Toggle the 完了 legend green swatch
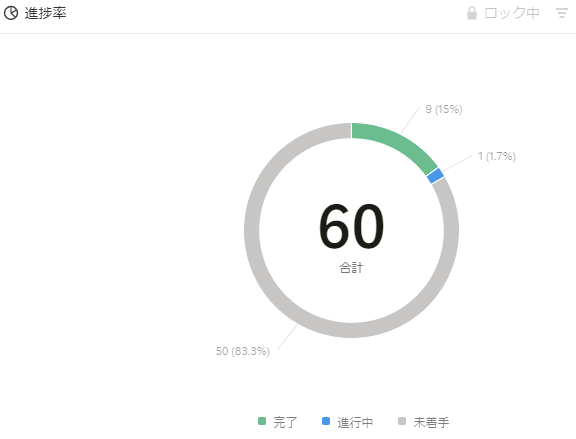This screenshot has width=576, height=439. (262, 421)
